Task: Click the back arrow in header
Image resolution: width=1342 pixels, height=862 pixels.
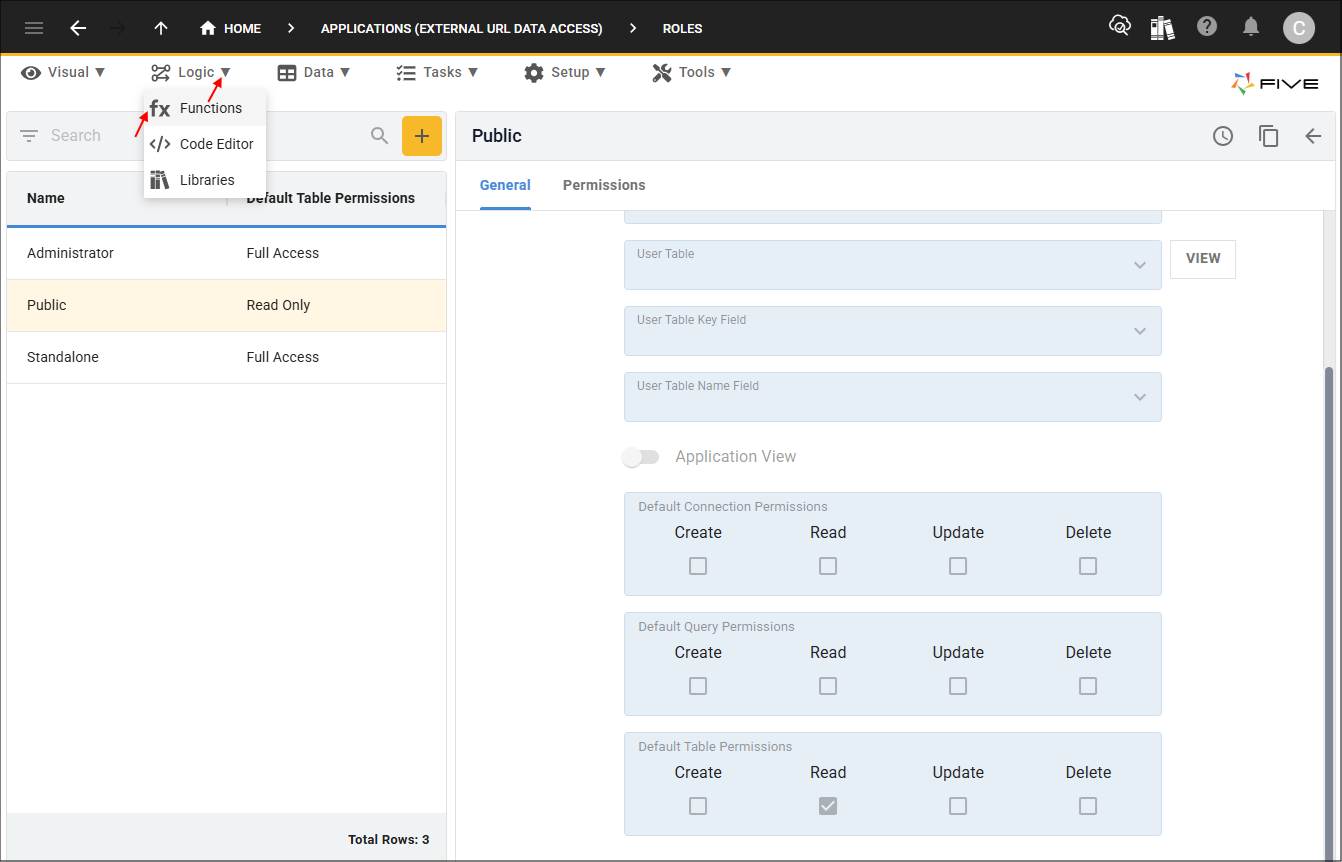Action: pyautogui.click(x=78, y=28)
